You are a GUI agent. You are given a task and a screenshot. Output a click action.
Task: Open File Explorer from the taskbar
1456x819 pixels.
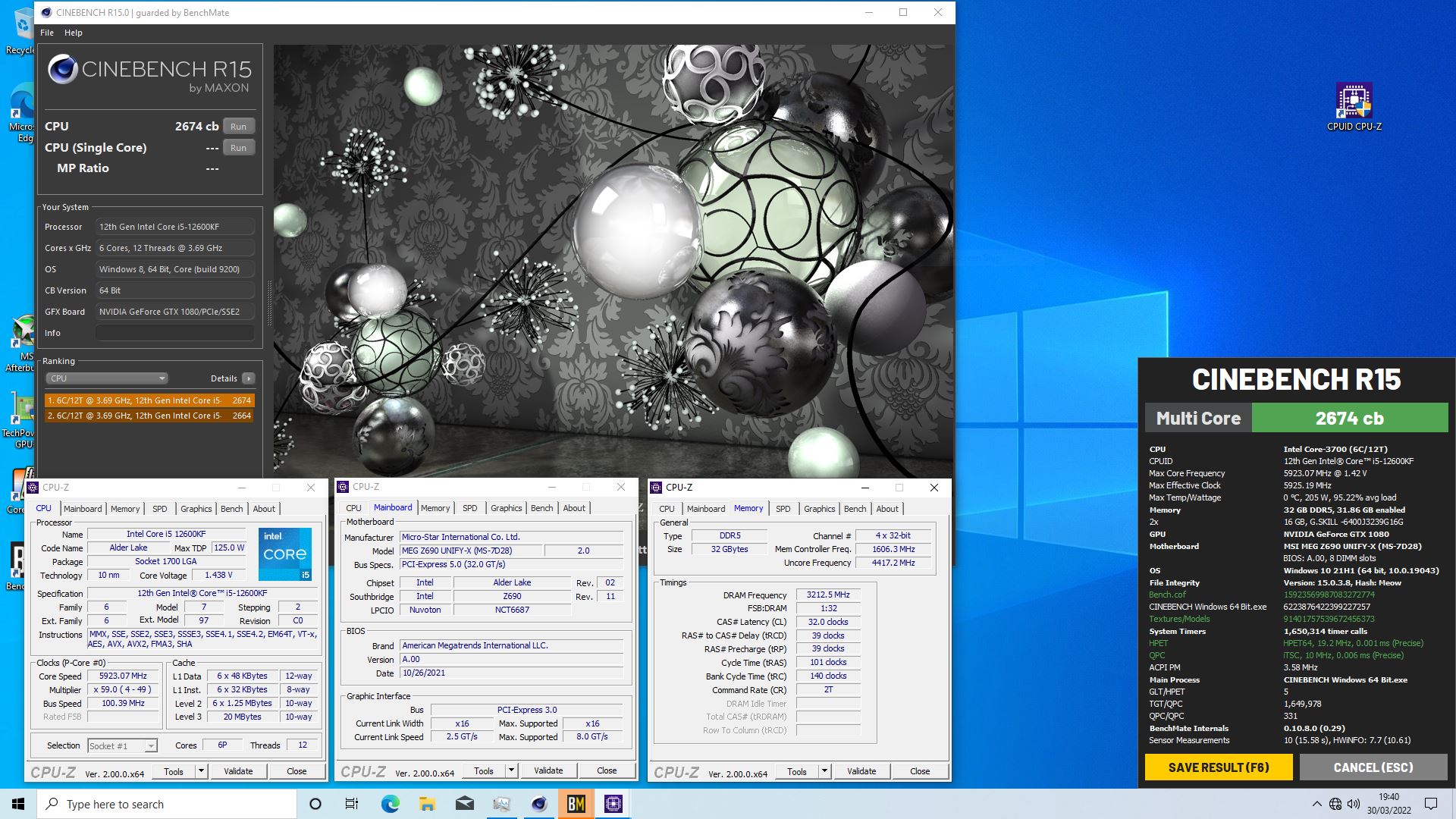(x=427, y=804)
